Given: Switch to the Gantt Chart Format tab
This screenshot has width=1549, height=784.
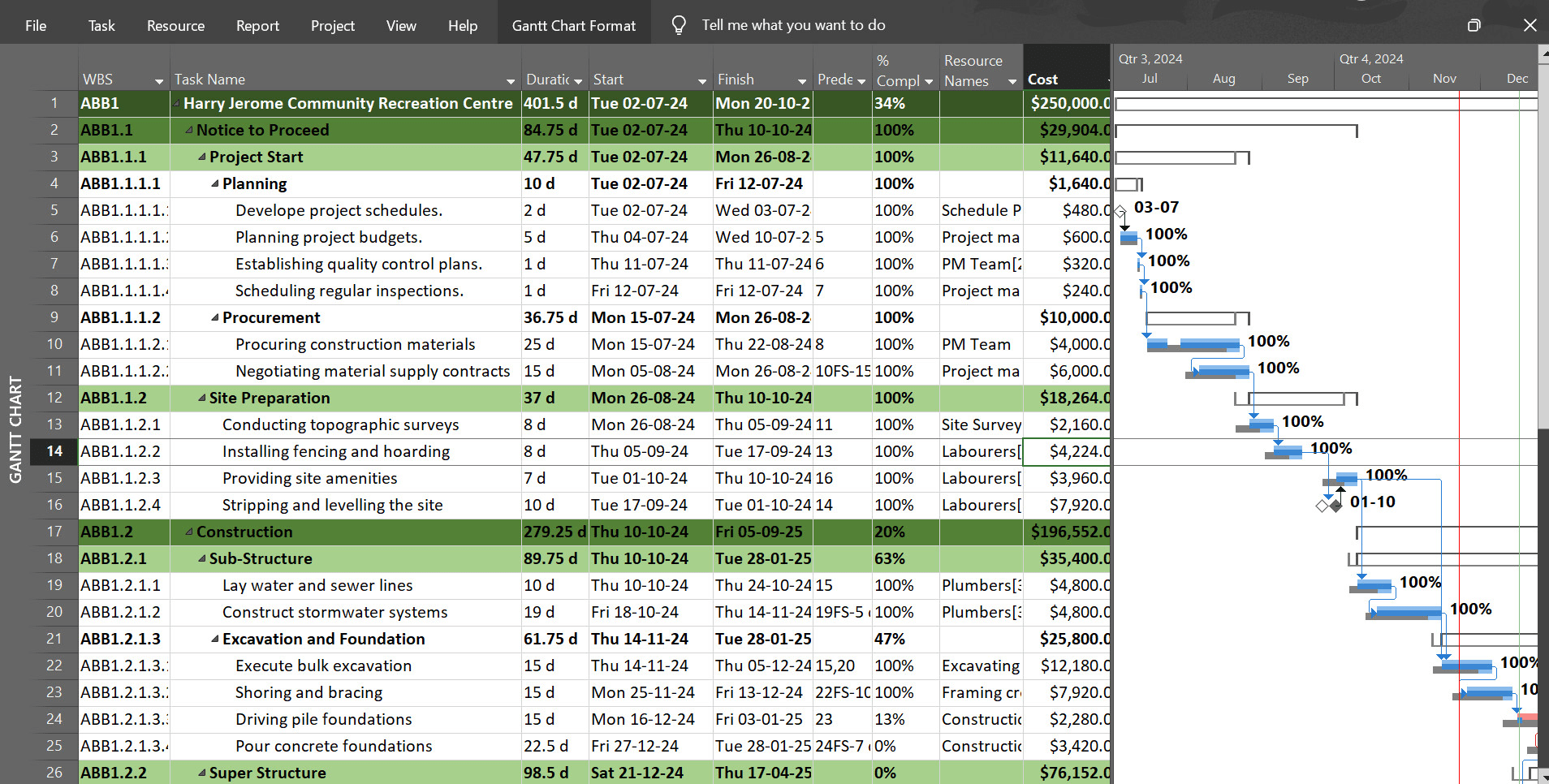Looking at the screenshot, I should (x=573, y=25).
